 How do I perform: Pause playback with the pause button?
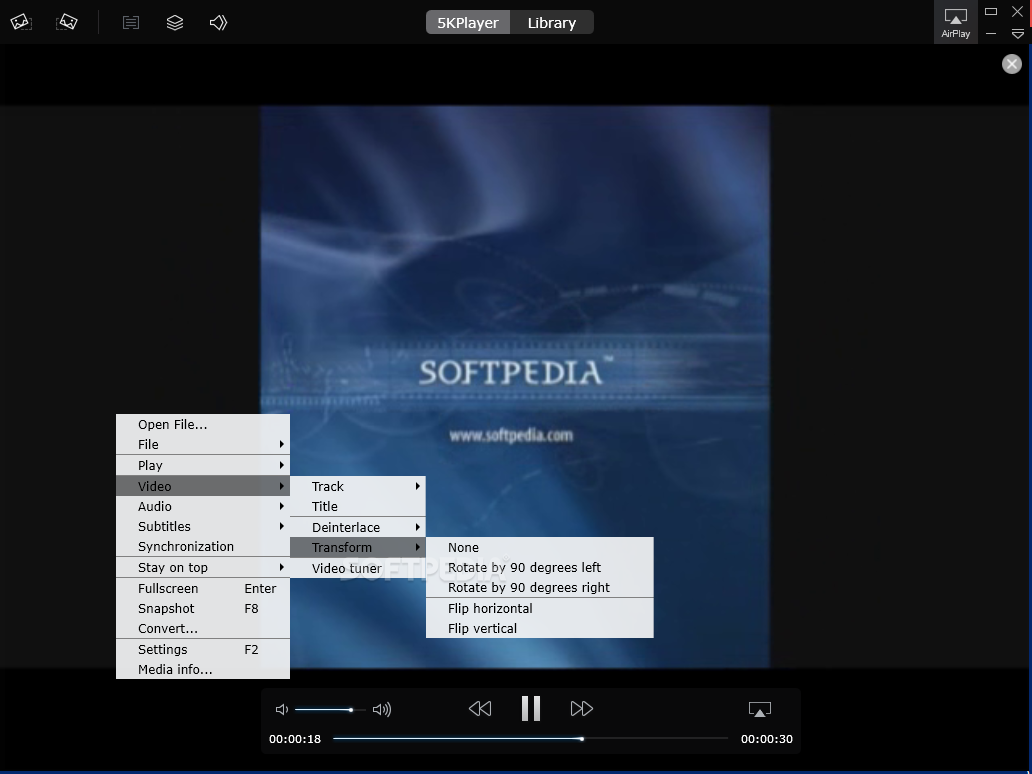pyautogui.click(x=530, y=708)
